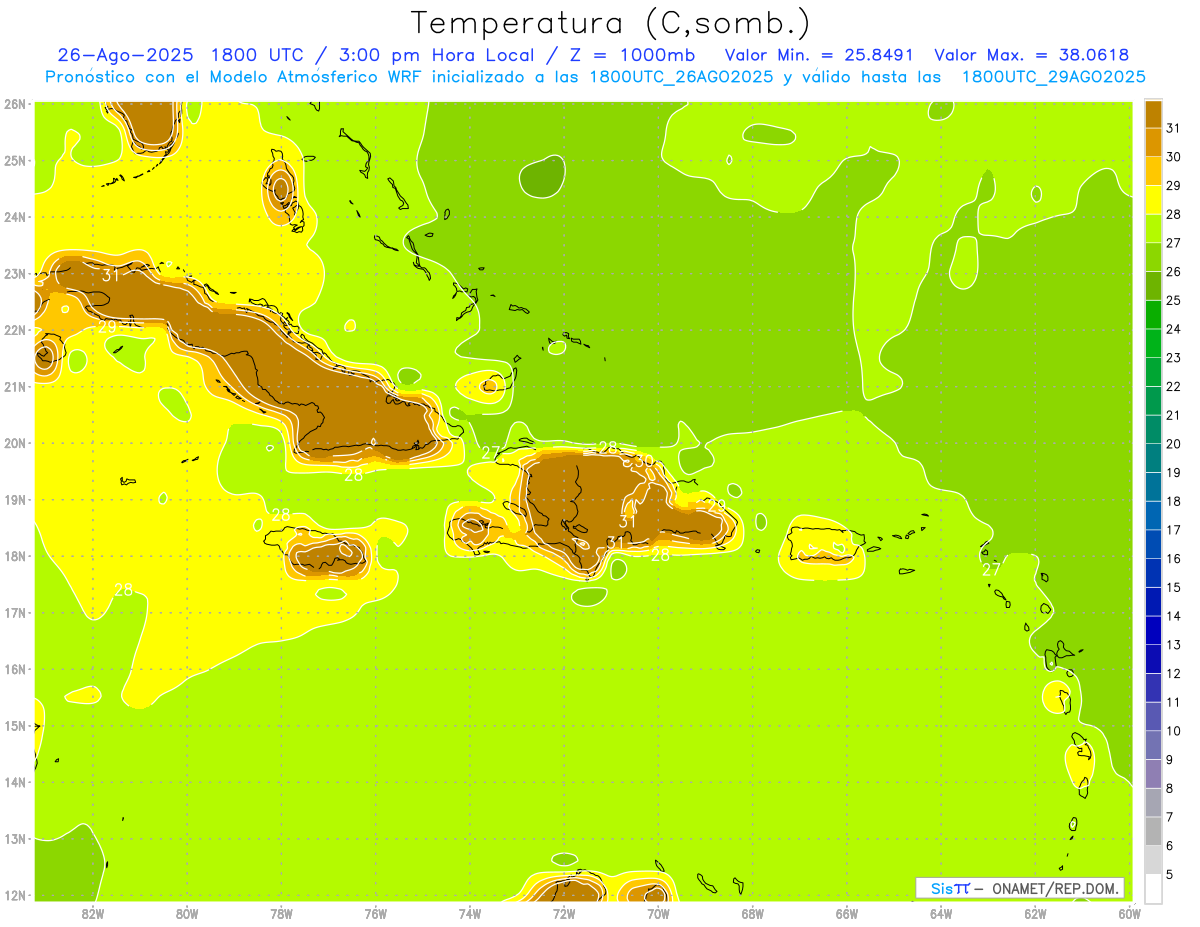Screen dimensions: 1200x927
Task: Click the 12N latitude axis label
Action: [15, 895]
